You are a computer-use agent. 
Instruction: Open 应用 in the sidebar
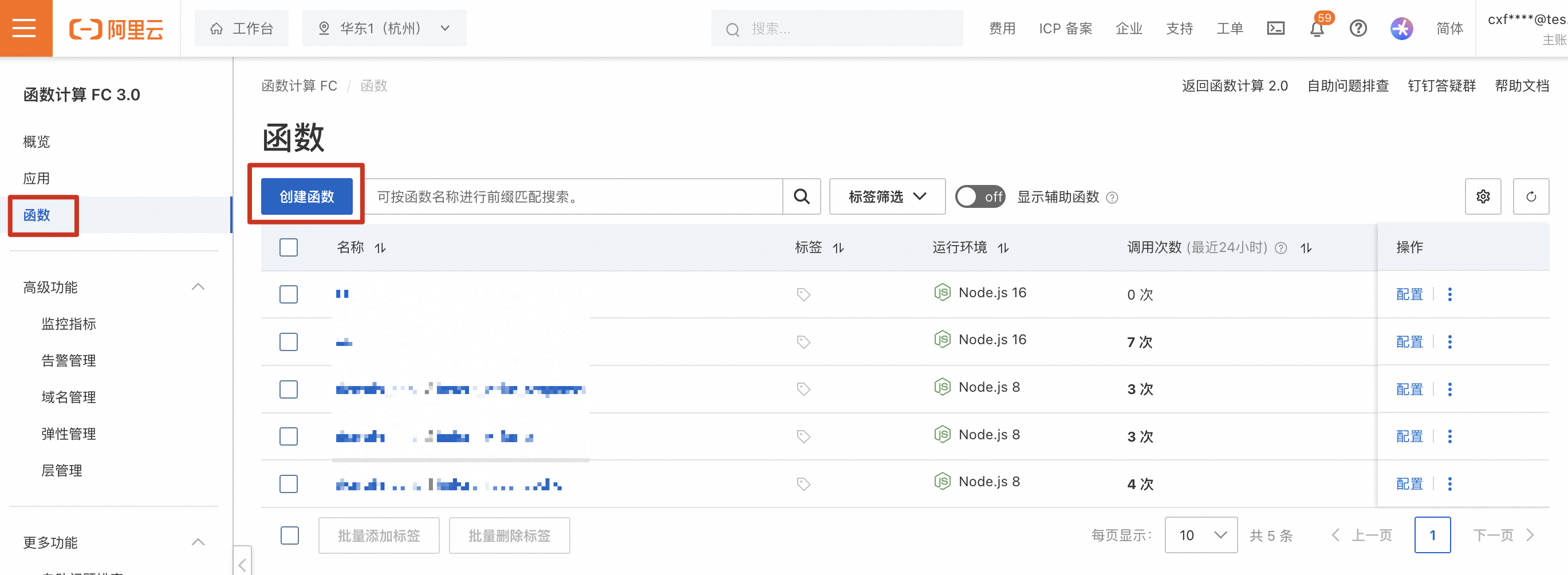[37, 178]
